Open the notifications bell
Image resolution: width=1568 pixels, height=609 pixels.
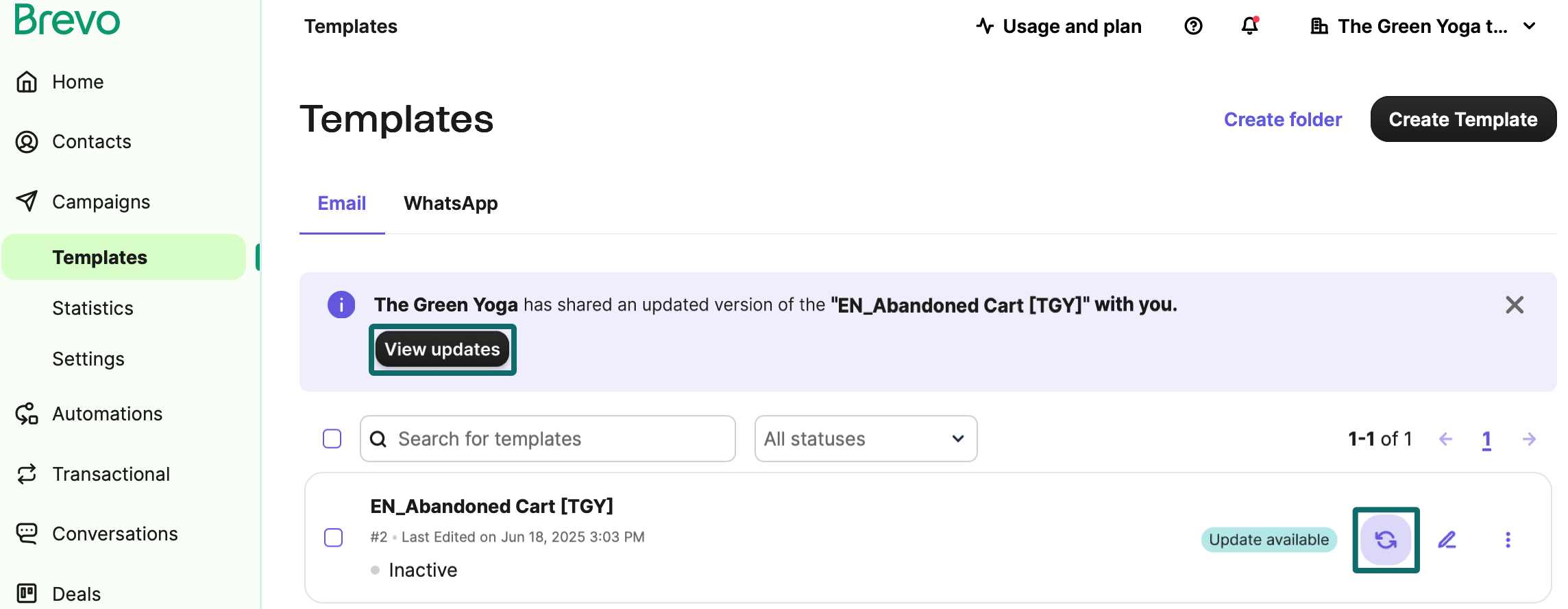tap(1250, 26)
